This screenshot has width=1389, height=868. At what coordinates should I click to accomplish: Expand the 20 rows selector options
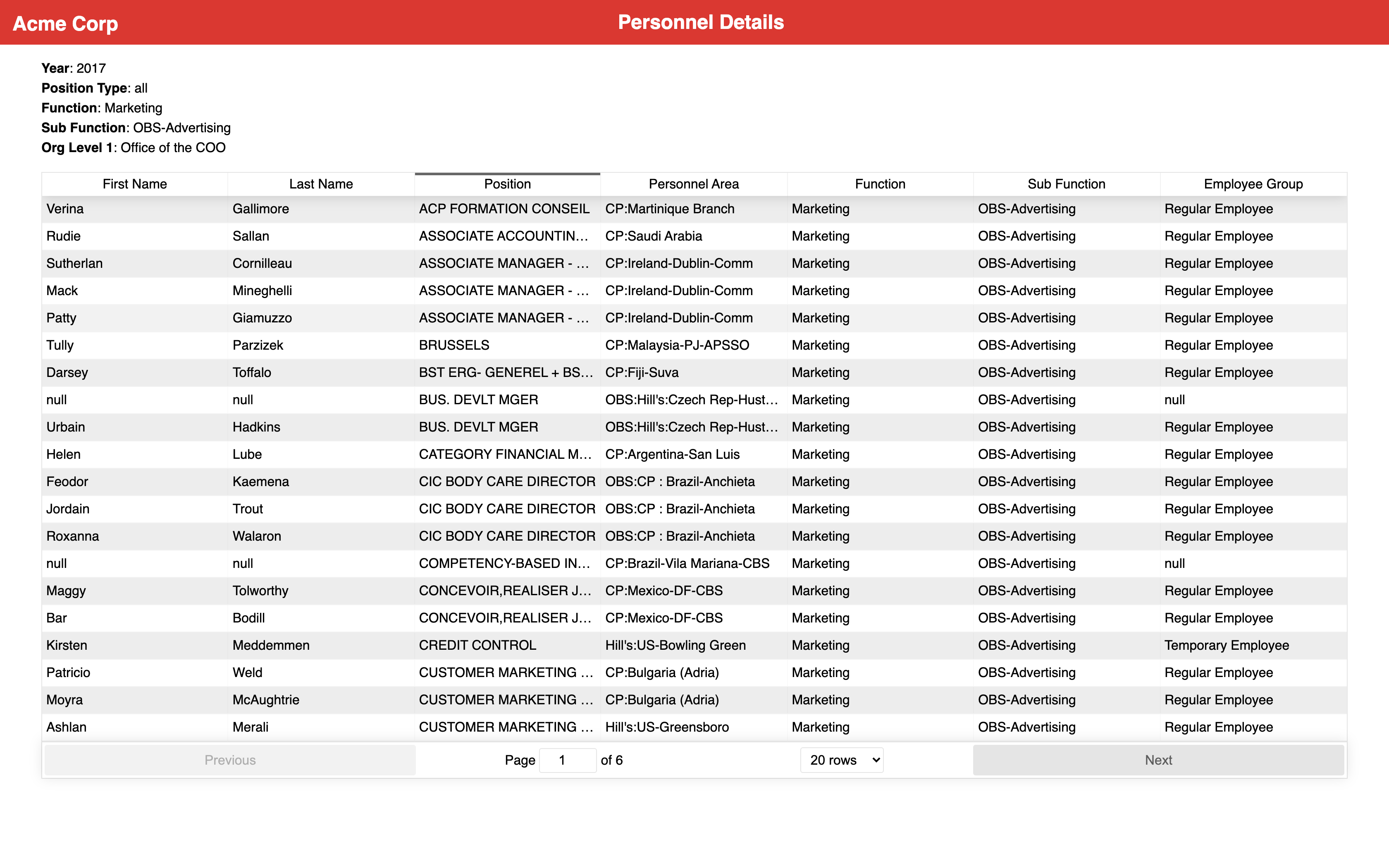tap(841, 760)
